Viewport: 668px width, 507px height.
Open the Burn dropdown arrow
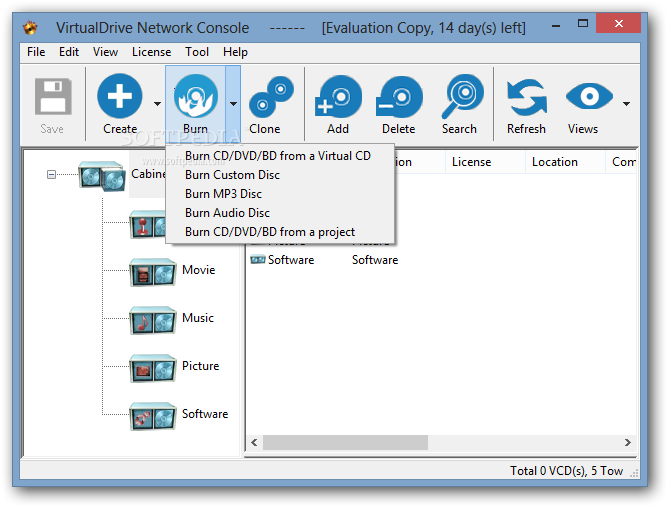pos(233,104)
